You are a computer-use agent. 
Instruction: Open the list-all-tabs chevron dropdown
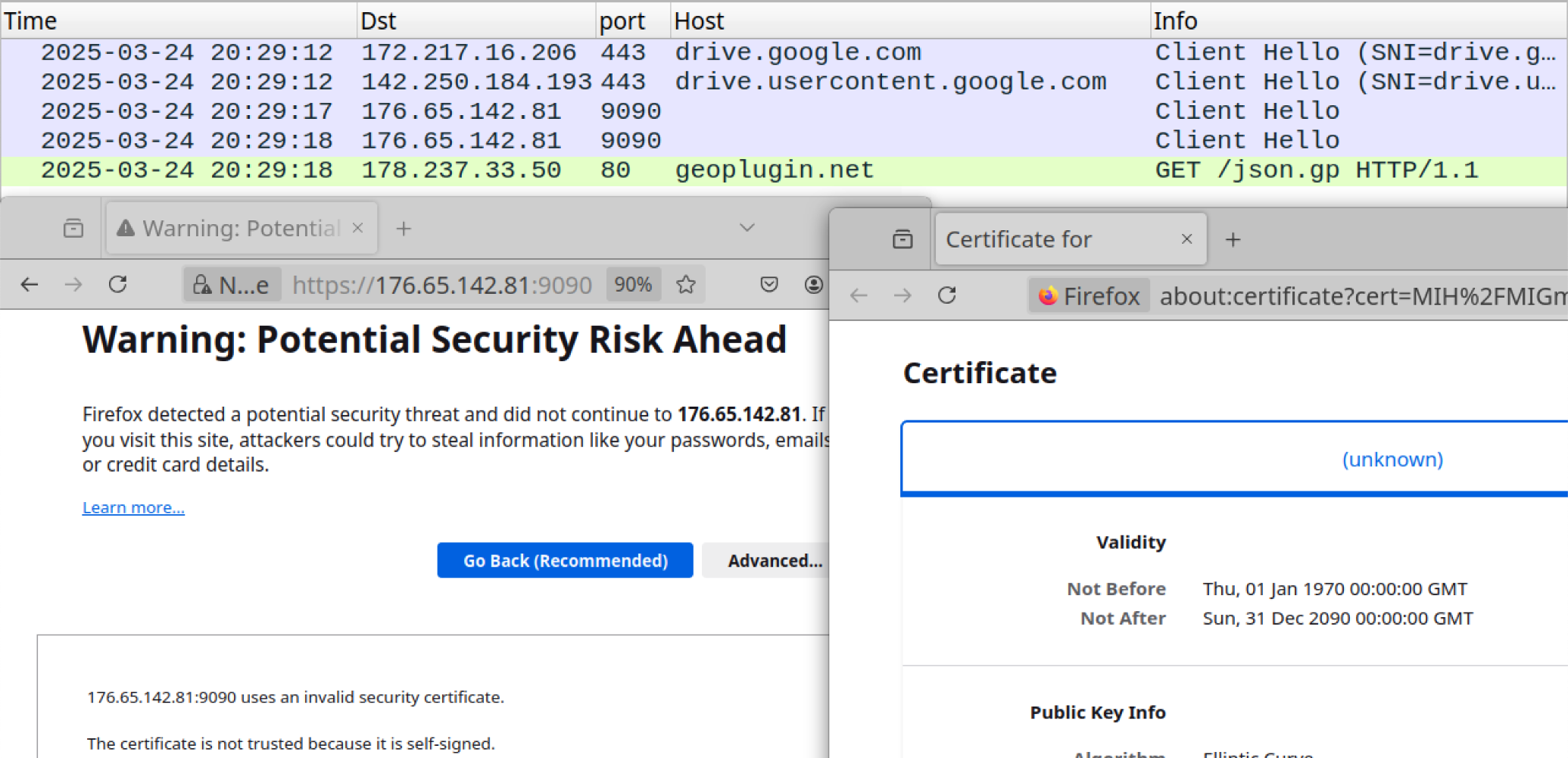click(x=747, y=228)
